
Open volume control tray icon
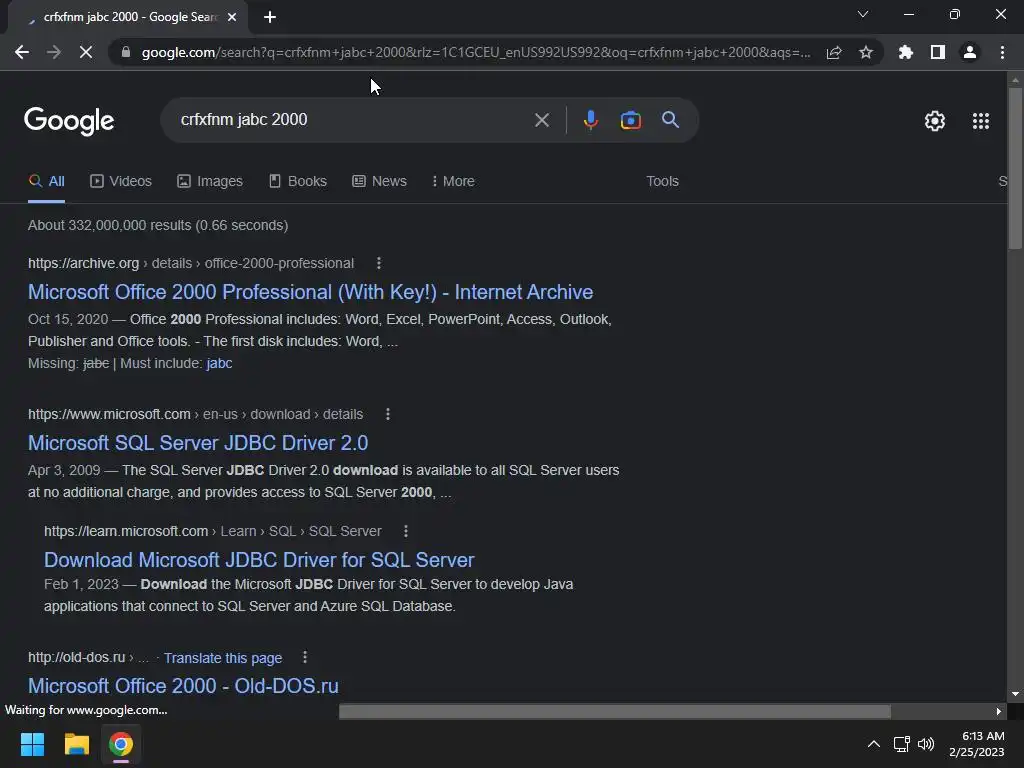[926, 744]
